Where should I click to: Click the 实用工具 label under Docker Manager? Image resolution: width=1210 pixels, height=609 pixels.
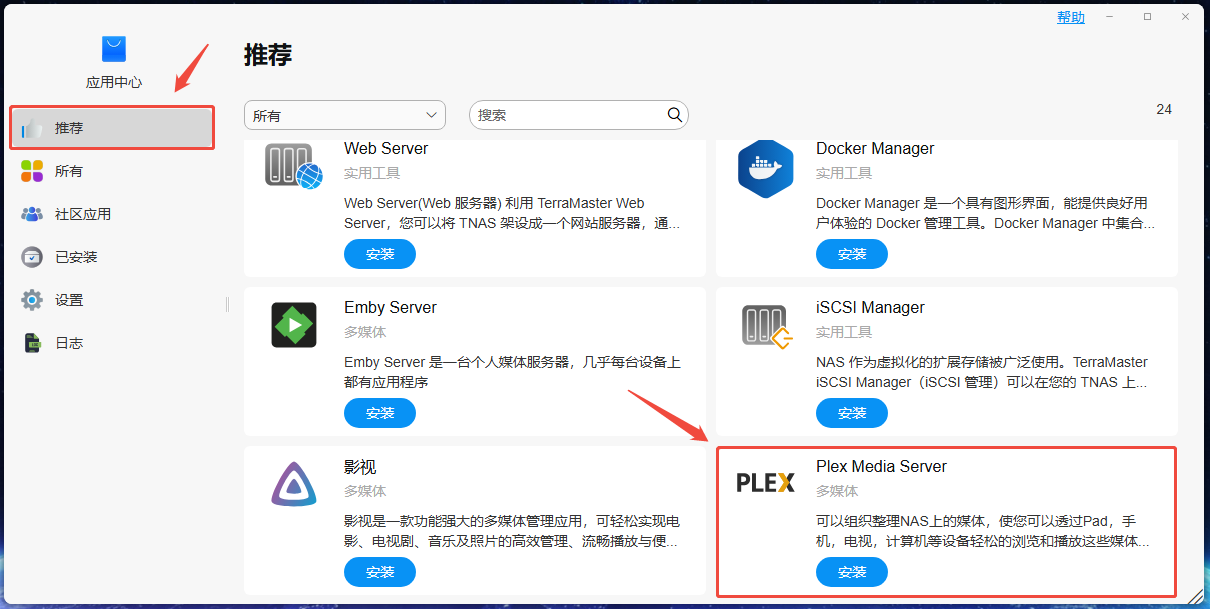(844, 173)
